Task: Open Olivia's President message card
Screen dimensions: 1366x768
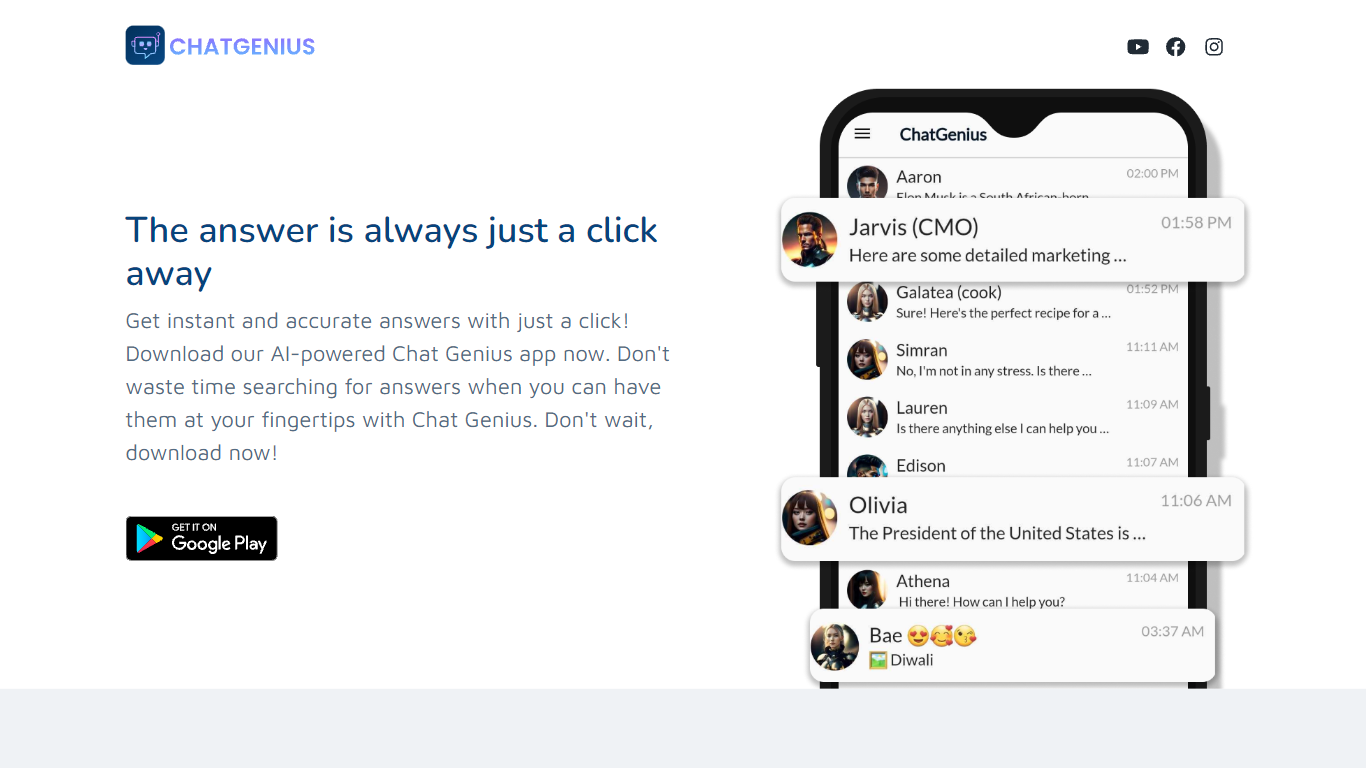Action: 1012,518
